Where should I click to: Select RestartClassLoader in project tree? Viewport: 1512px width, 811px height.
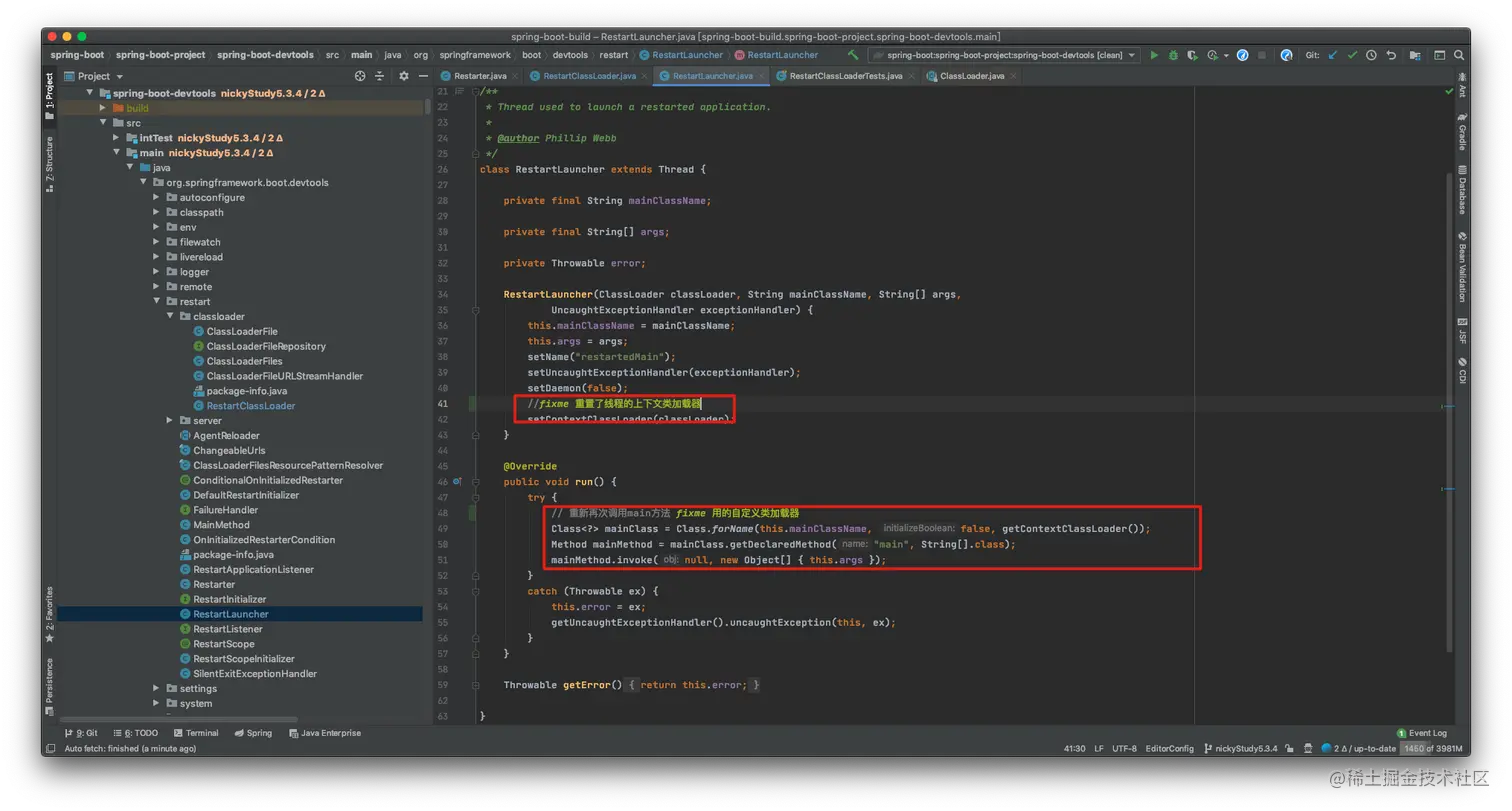pos(250,406)
